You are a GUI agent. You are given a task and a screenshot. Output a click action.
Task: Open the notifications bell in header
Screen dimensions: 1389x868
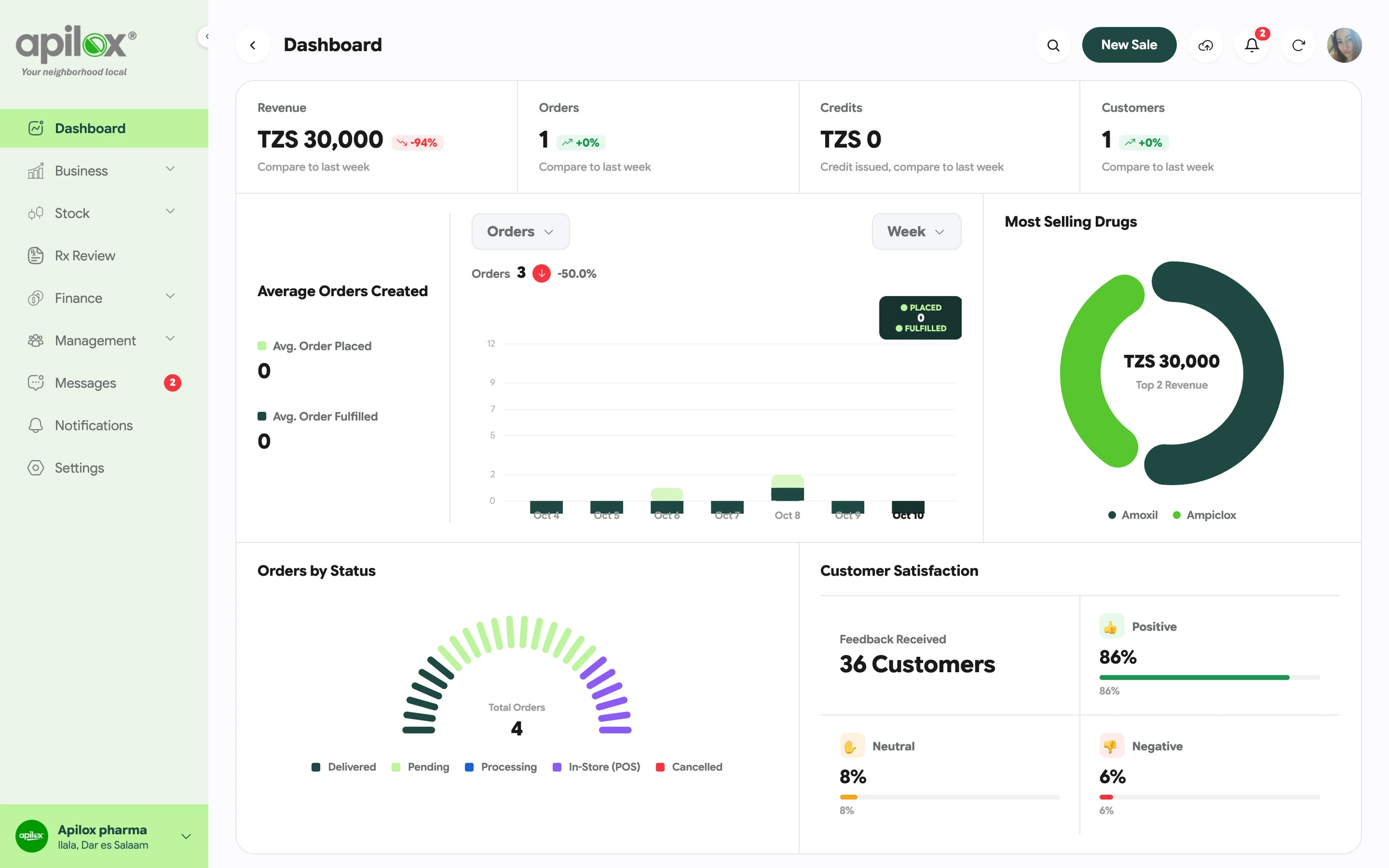click(x=1252, y=45)
